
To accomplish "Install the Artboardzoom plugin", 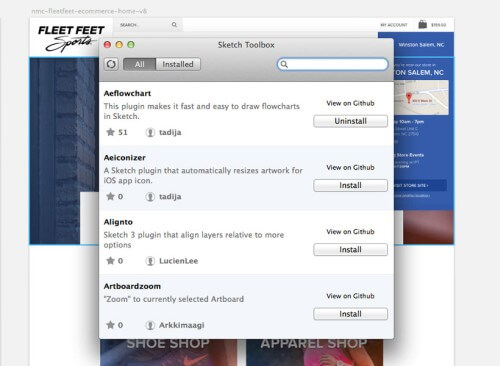I will [350, 314].
